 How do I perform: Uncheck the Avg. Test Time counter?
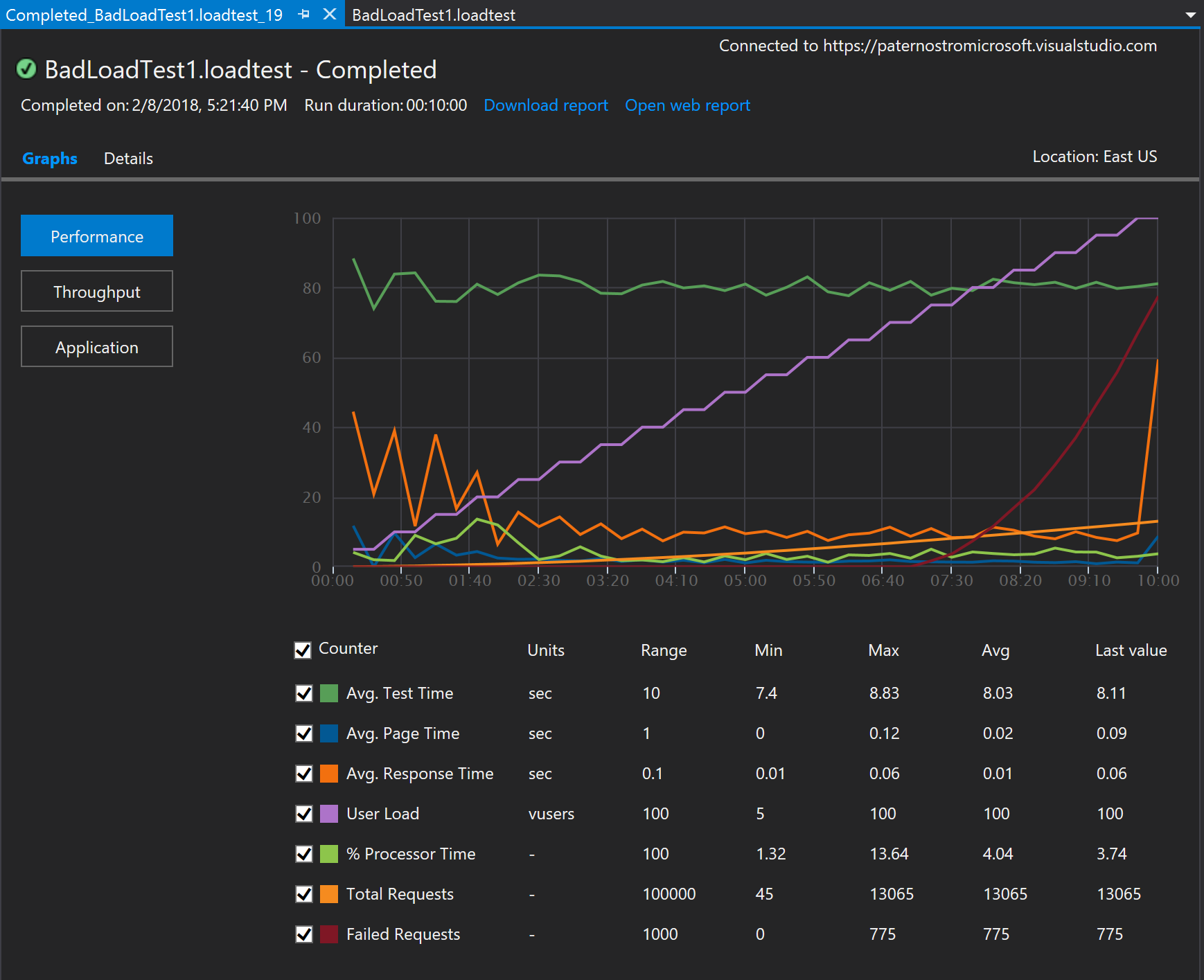[x=304, y=693]
